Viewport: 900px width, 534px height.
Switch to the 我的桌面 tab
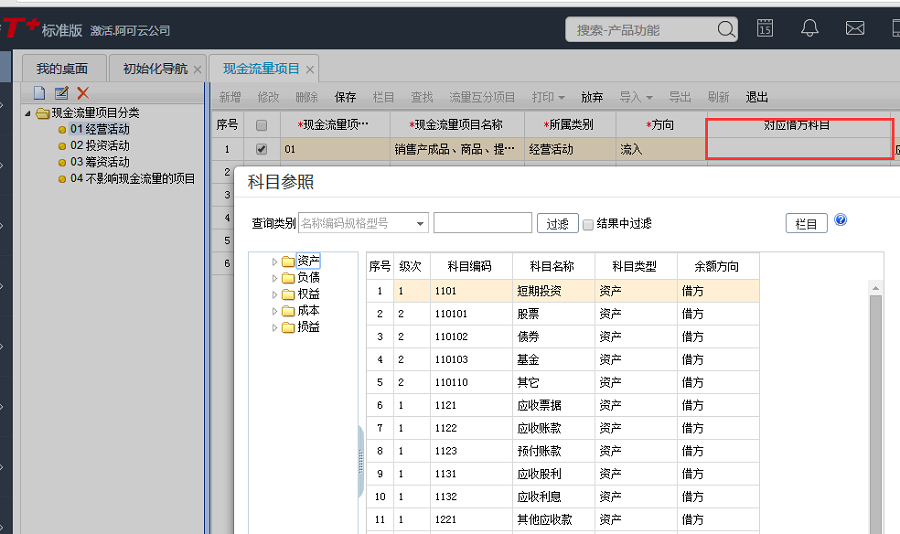pyautogui.click(x=62, y=69)
